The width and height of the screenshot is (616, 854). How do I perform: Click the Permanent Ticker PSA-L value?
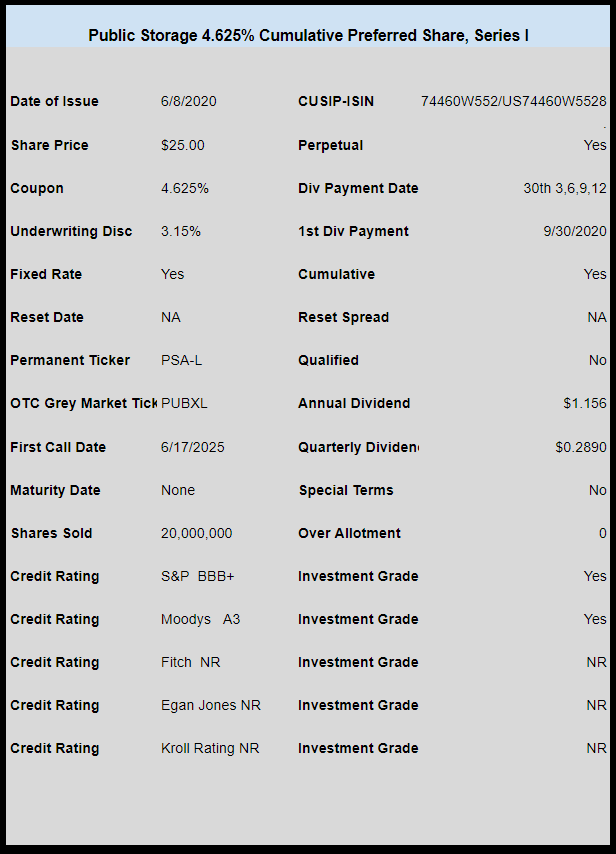[181, 361]
